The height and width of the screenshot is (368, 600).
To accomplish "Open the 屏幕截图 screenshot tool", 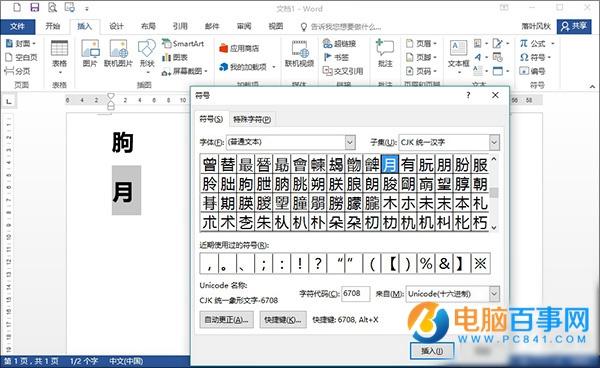I will pyautogui.click(x=184, y=71).
